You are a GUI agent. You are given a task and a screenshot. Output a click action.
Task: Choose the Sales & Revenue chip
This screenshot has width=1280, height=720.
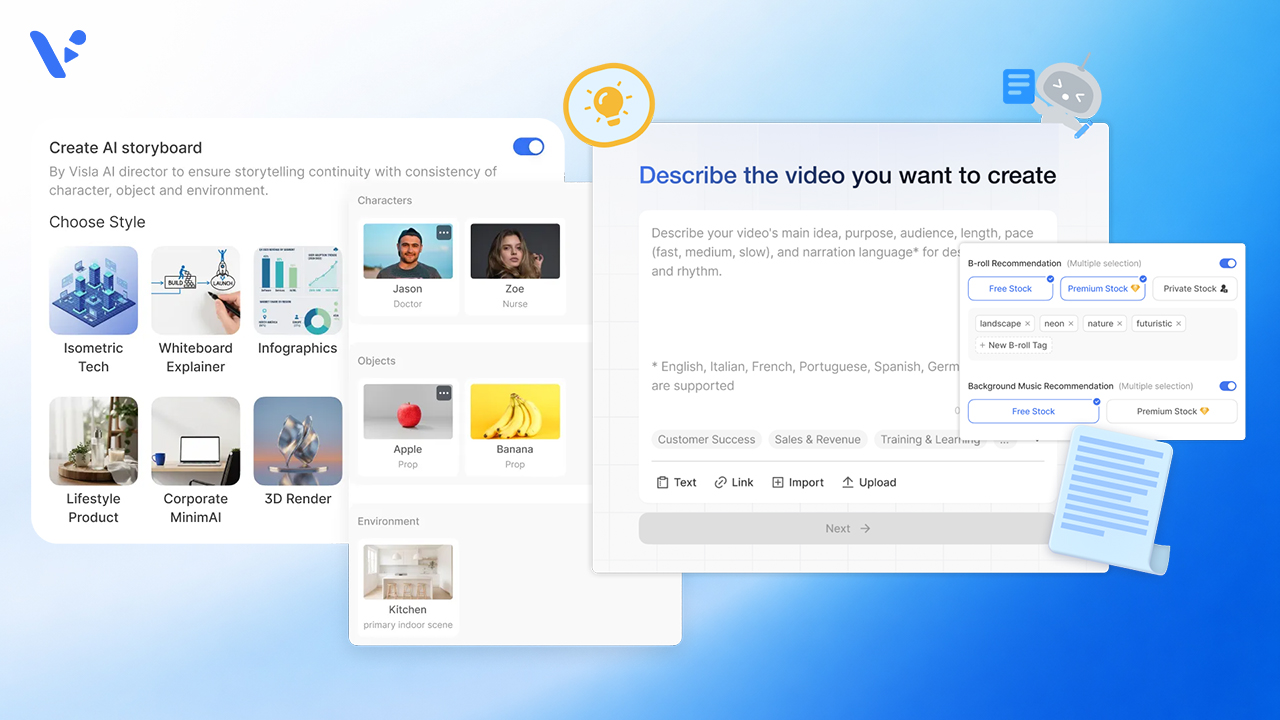817,440
